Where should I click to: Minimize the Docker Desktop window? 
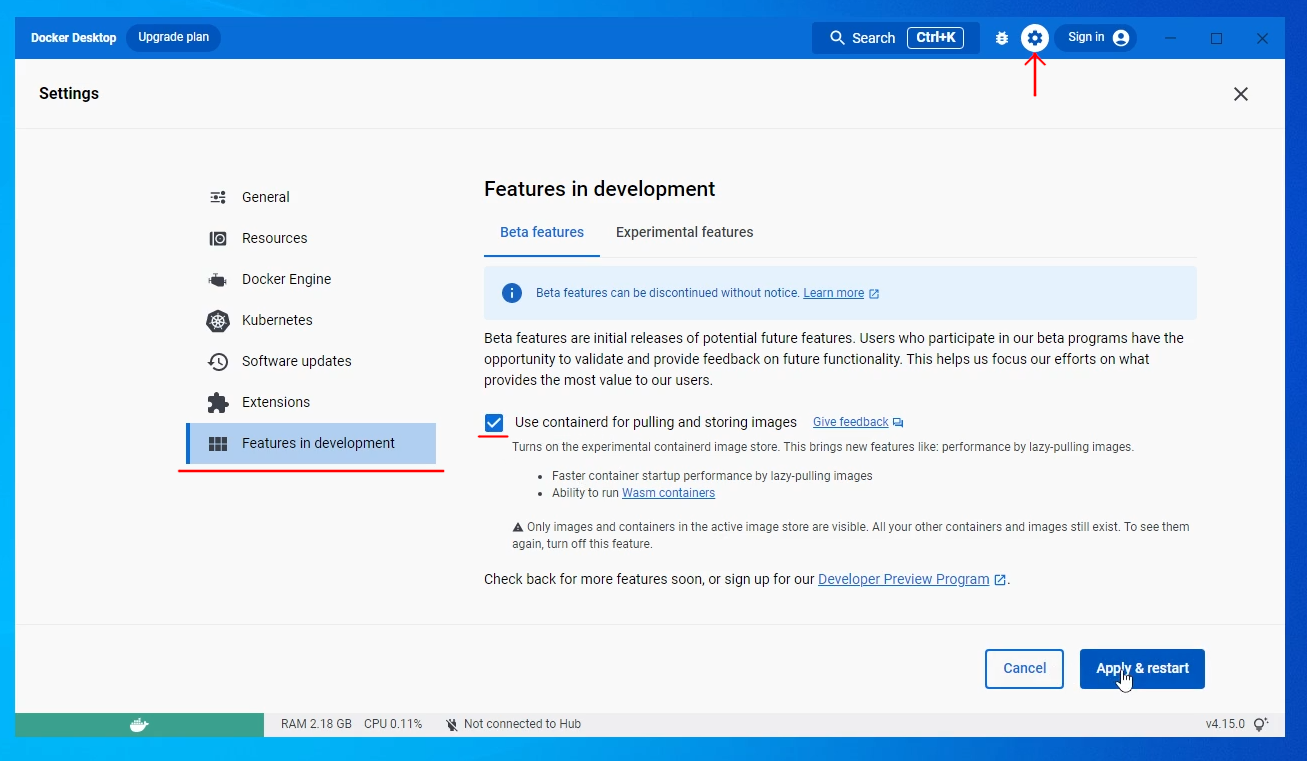point(1171,38)
